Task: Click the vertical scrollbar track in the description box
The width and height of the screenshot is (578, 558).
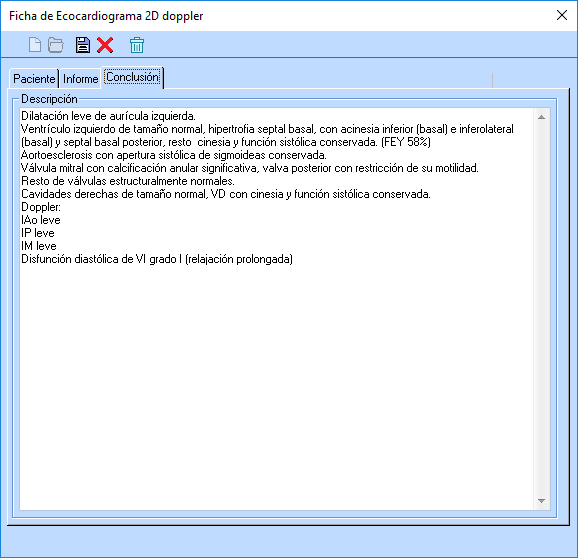Action: point(542,309)
